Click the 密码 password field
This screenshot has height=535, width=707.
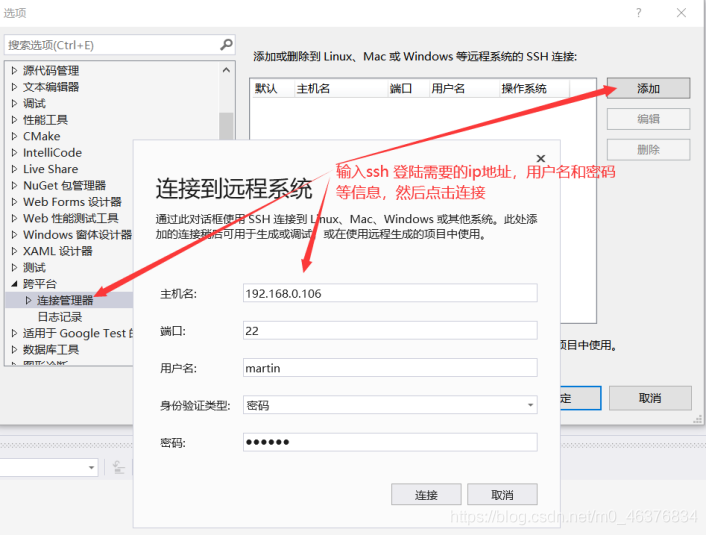click(390, 443)
